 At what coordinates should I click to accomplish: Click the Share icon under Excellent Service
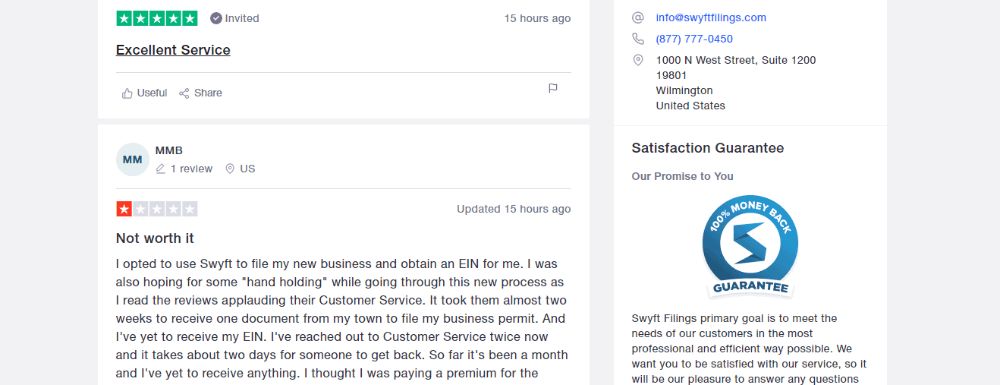(x=184, y=93)
